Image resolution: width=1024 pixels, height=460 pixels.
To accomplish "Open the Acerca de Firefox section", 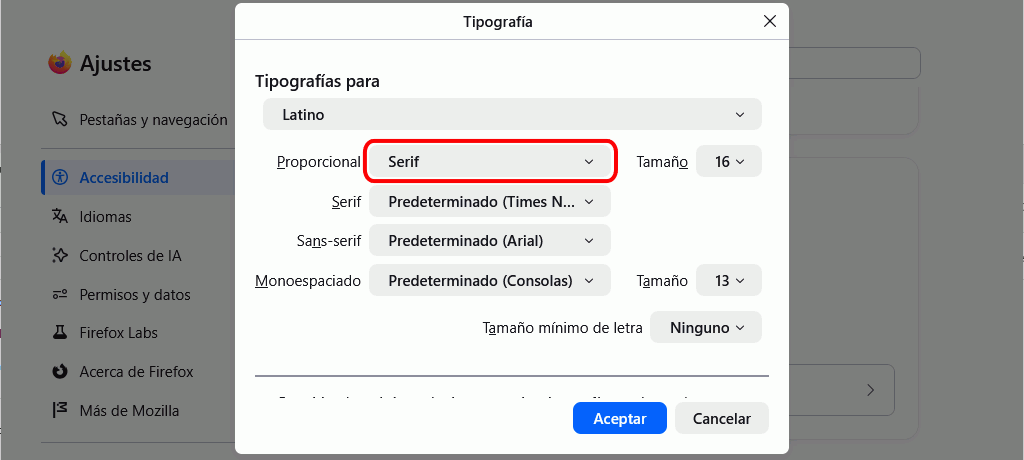I will (138, 372).
